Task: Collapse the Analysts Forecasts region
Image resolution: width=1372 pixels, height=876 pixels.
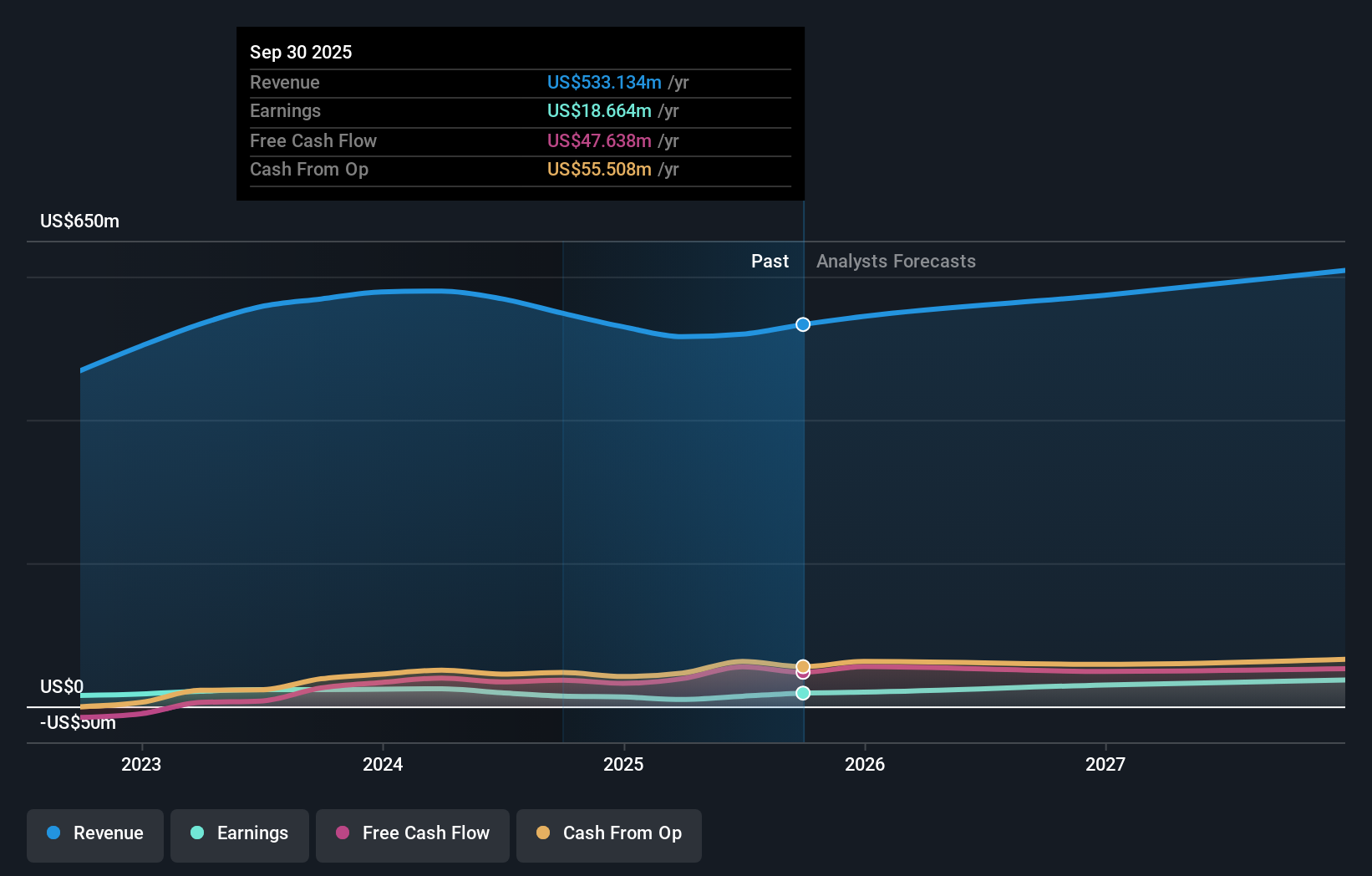Action: pos(895,261)
